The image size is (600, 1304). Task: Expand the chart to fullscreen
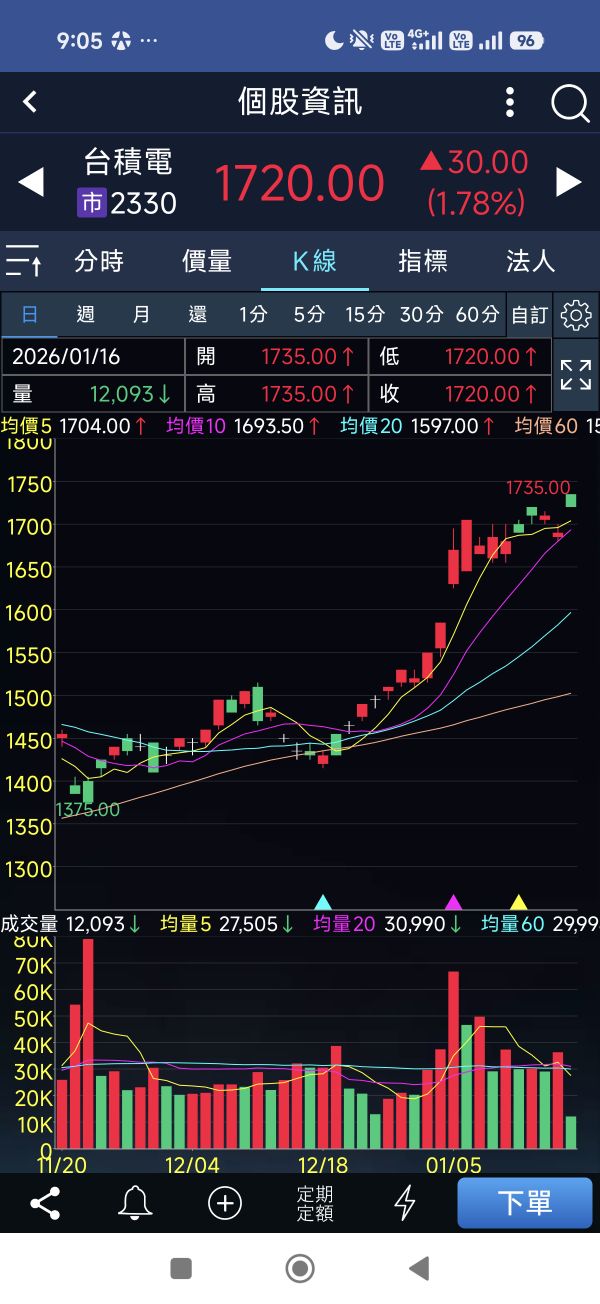click(x=576, y=375)
